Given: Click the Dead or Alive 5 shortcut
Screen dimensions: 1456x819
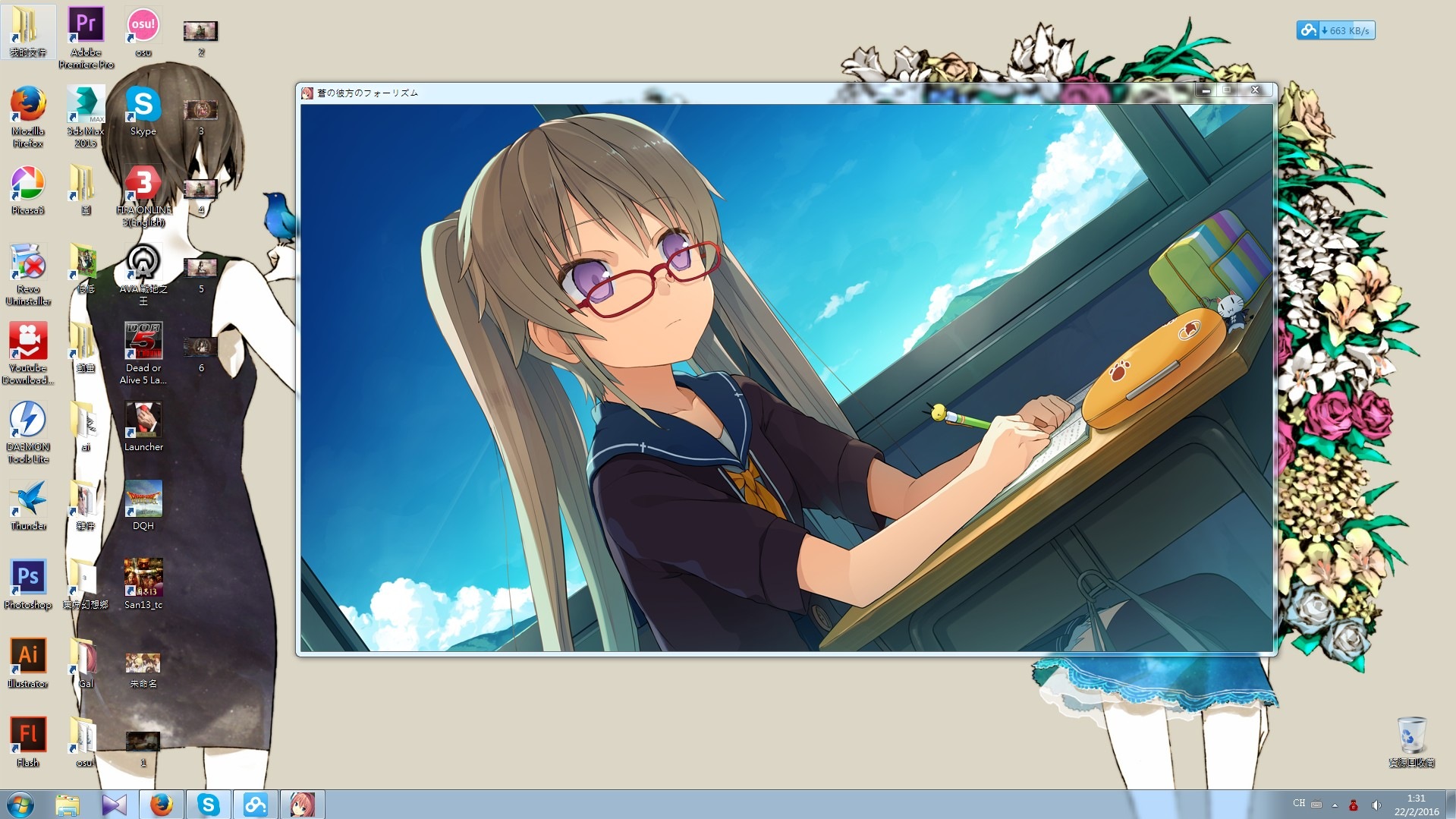Looking at the screenshot, I should 143,342.
